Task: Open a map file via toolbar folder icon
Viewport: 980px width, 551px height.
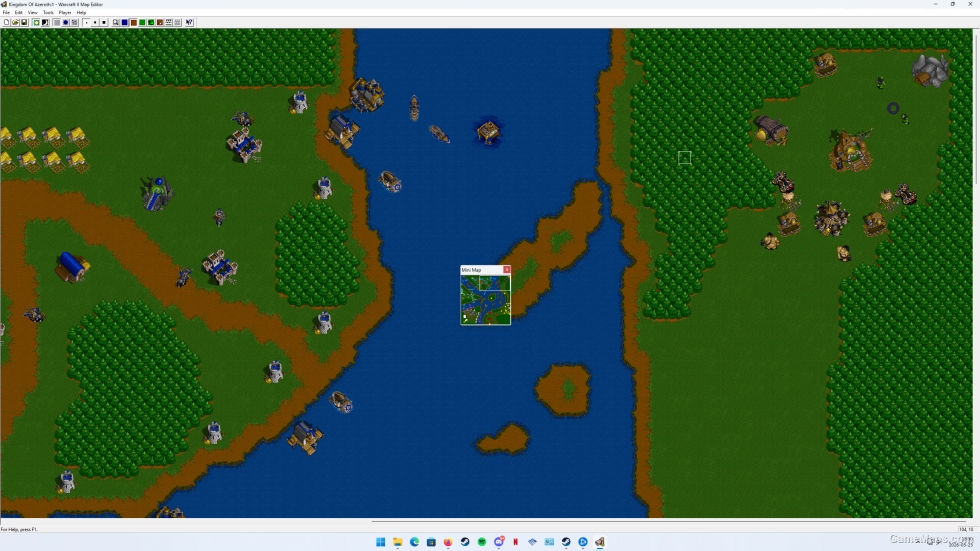Action: pyautogui.click(x=15, y=22)
